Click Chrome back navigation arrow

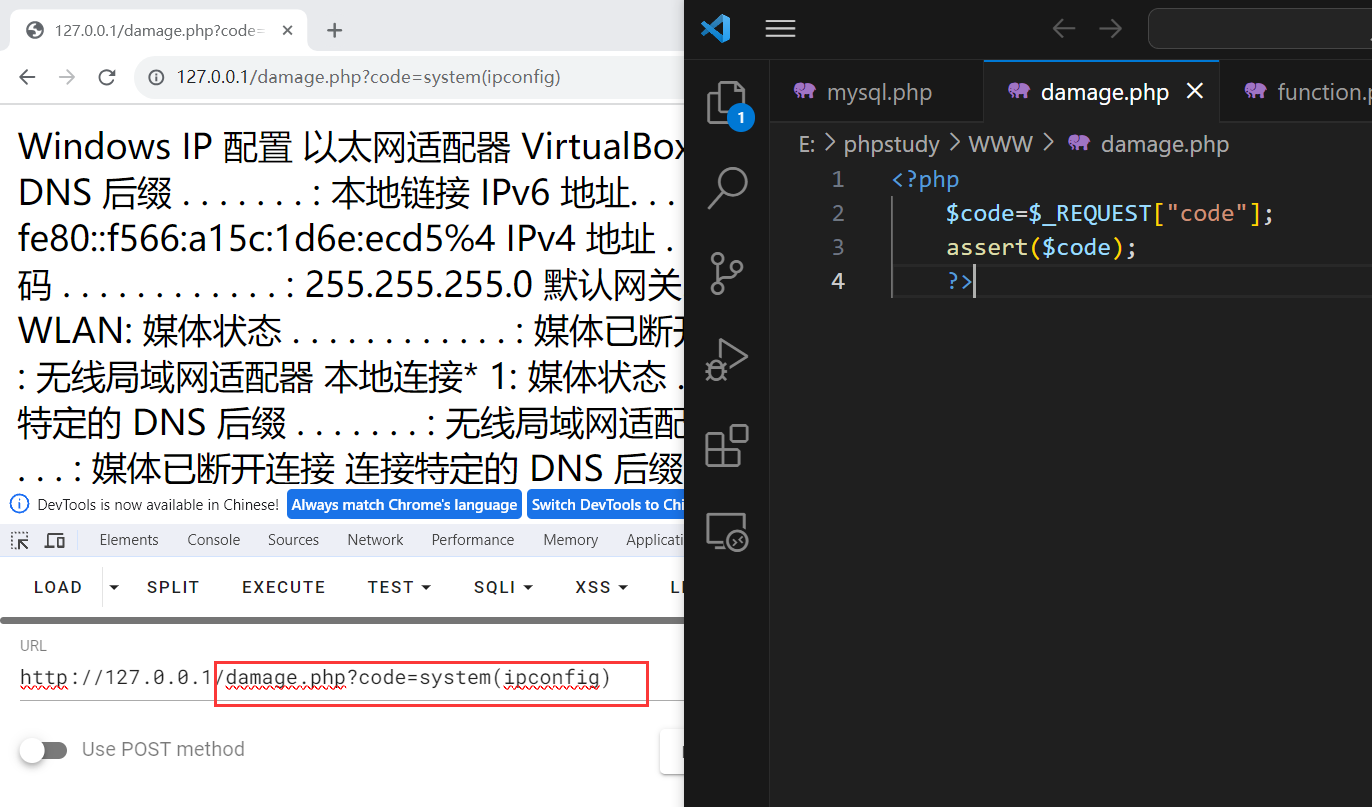coord(27,77)
